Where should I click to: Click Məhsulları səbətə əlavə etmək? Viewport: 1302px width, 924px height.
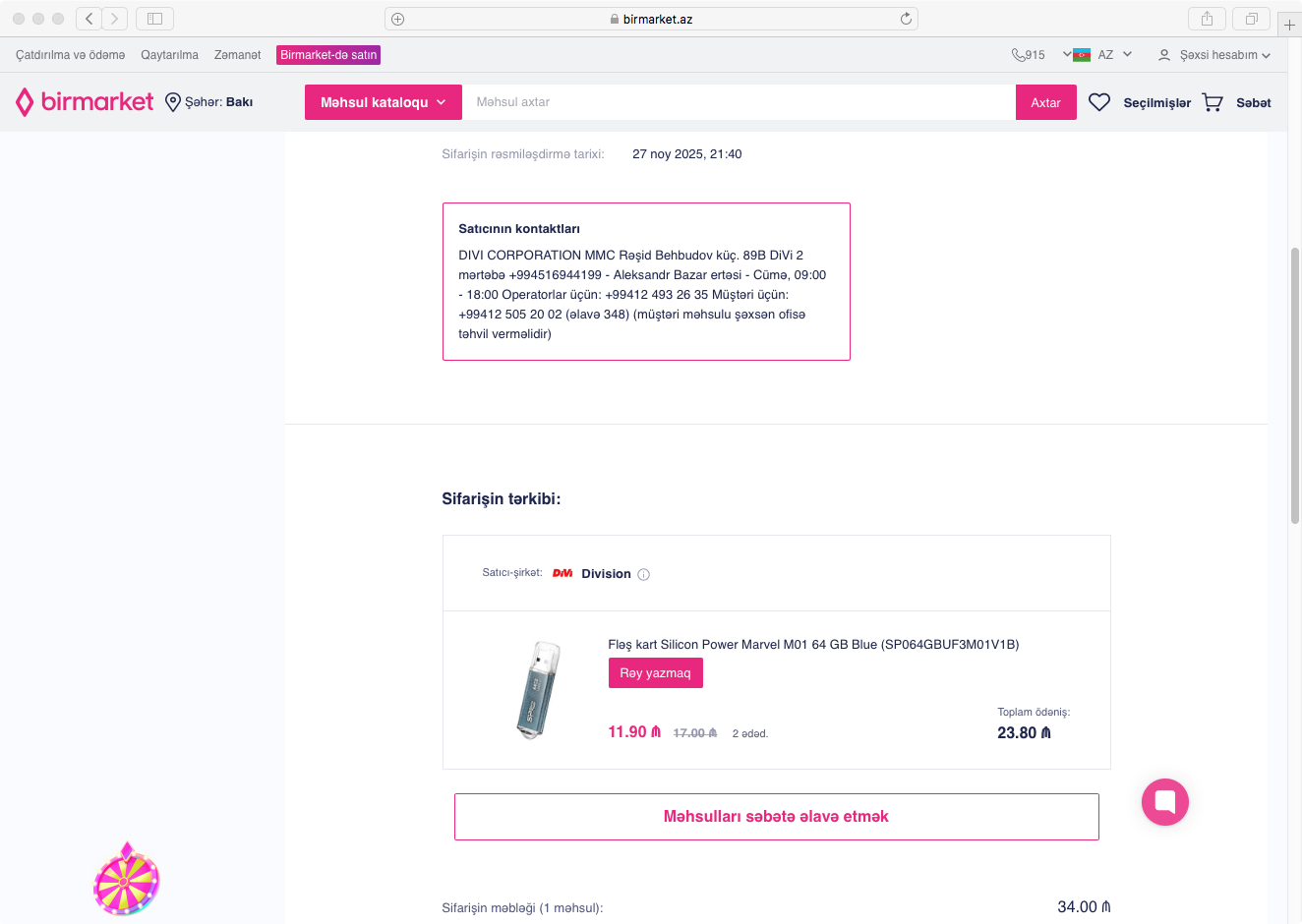[776, 817]
